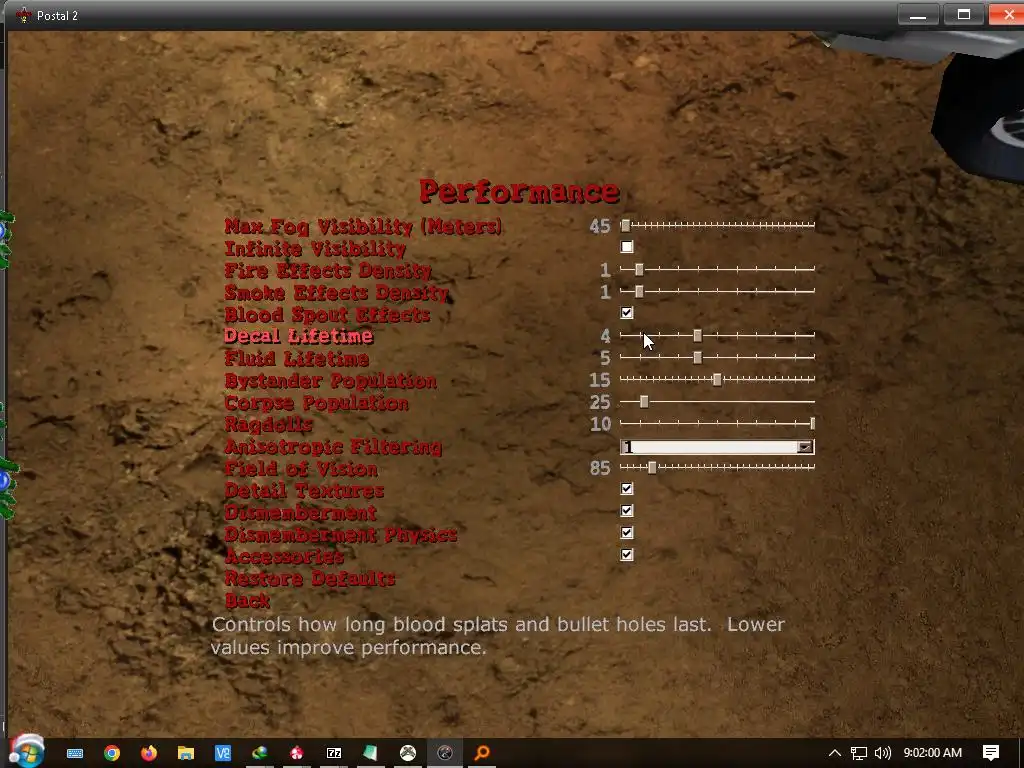The height and width of the screenshot is (768, 1024).
Task: Uncheck the Dismemberment checkbox
Action: tap(627, 511)
